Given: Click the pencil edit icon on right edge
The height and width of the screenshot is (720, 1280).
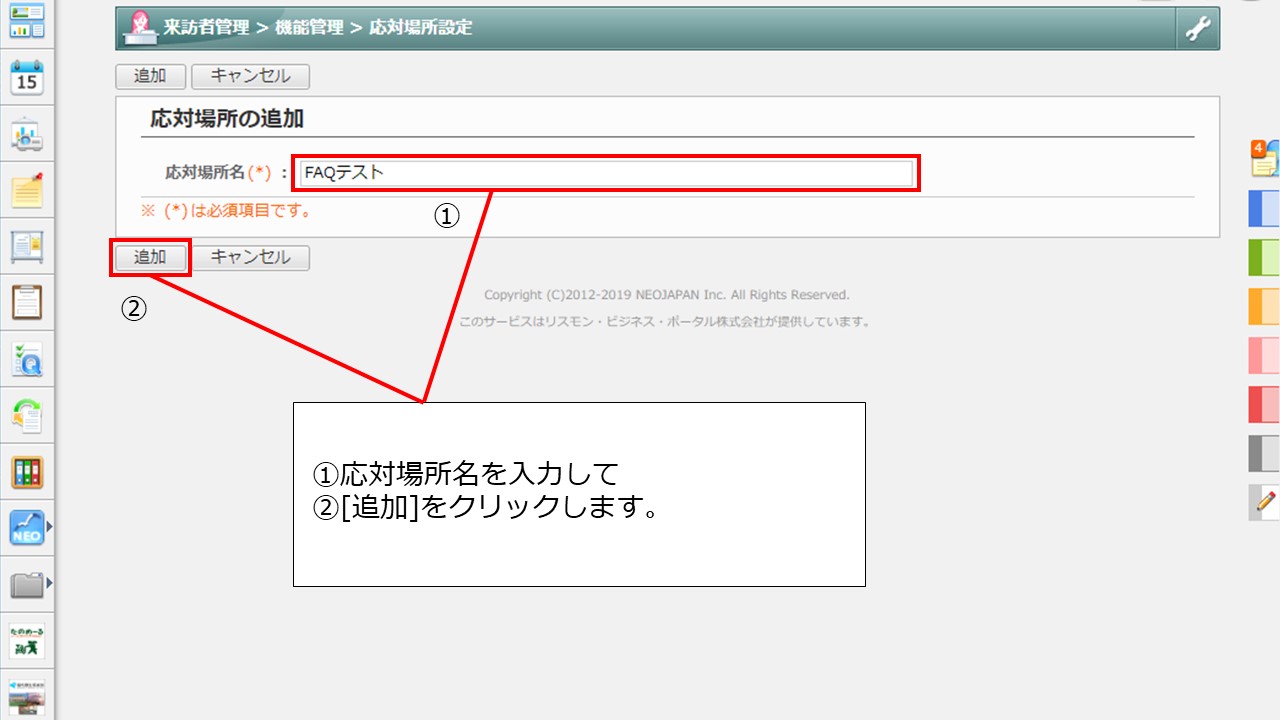Looking at the screenshot, I should tap(1265, 501).
